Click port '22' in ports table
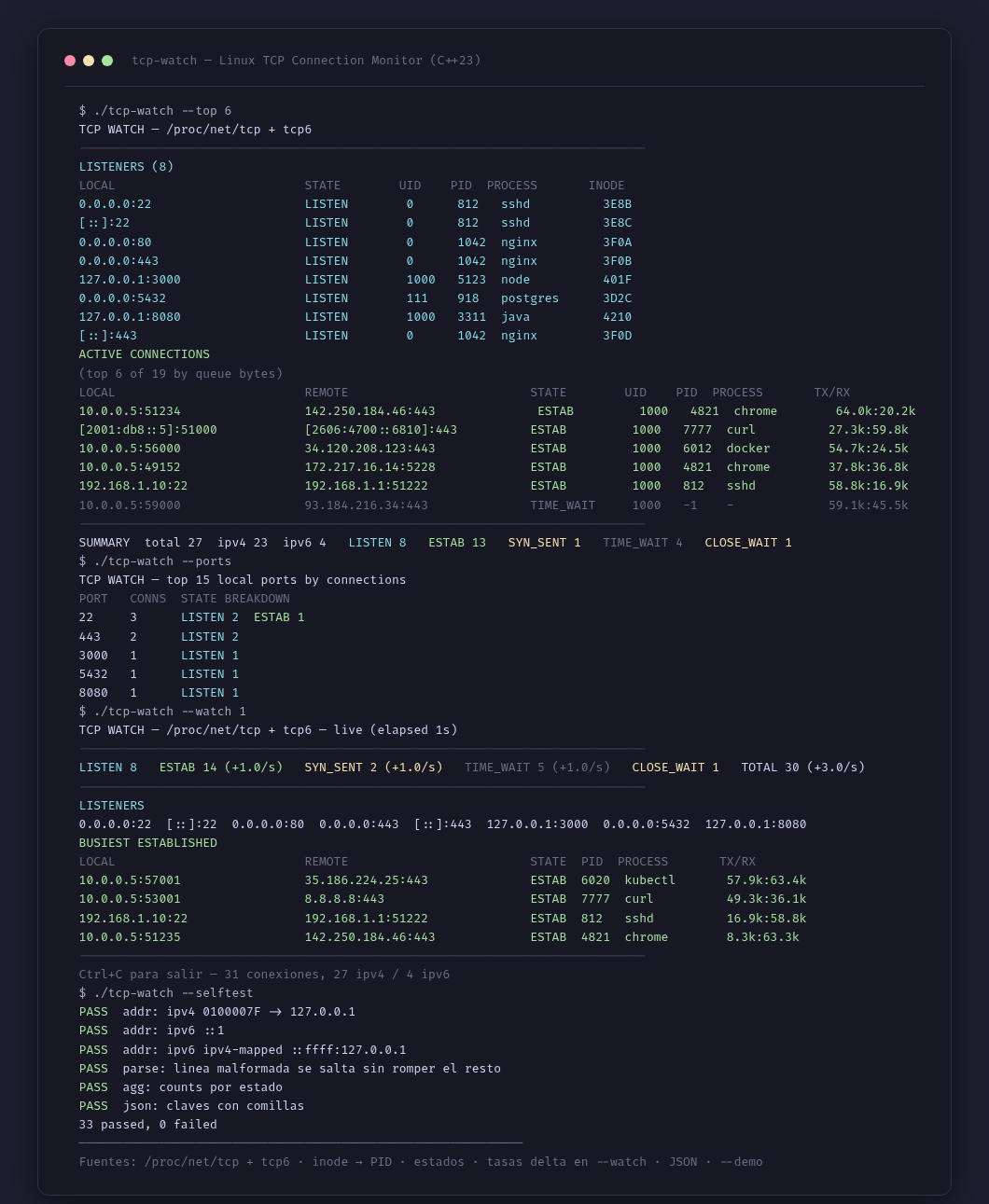This screenshot has width=989, height=1204. coord(86,617)
